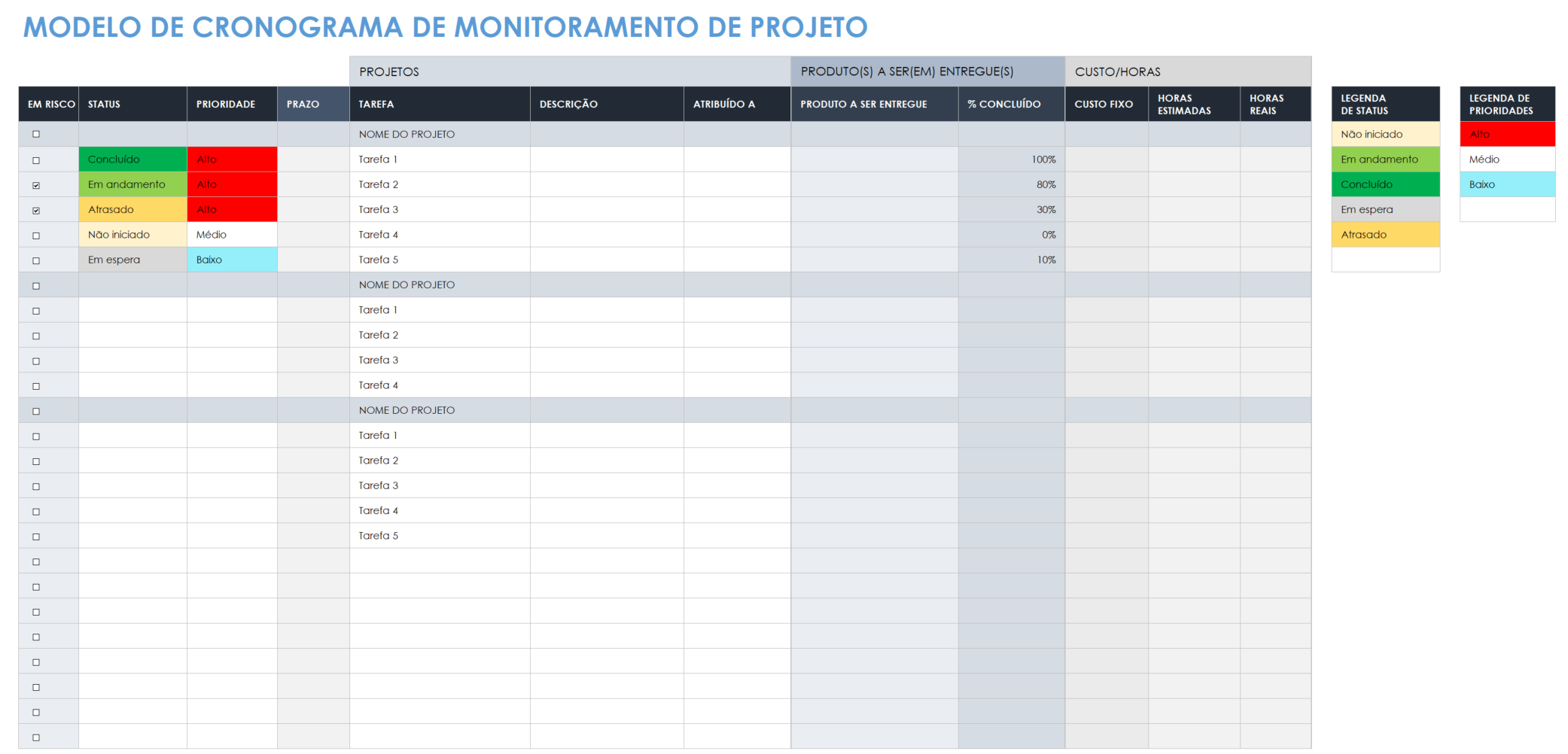Click the first NOME DO PROJETO cell
This screenshot has width=1568, height=754.
click(440, 134)
